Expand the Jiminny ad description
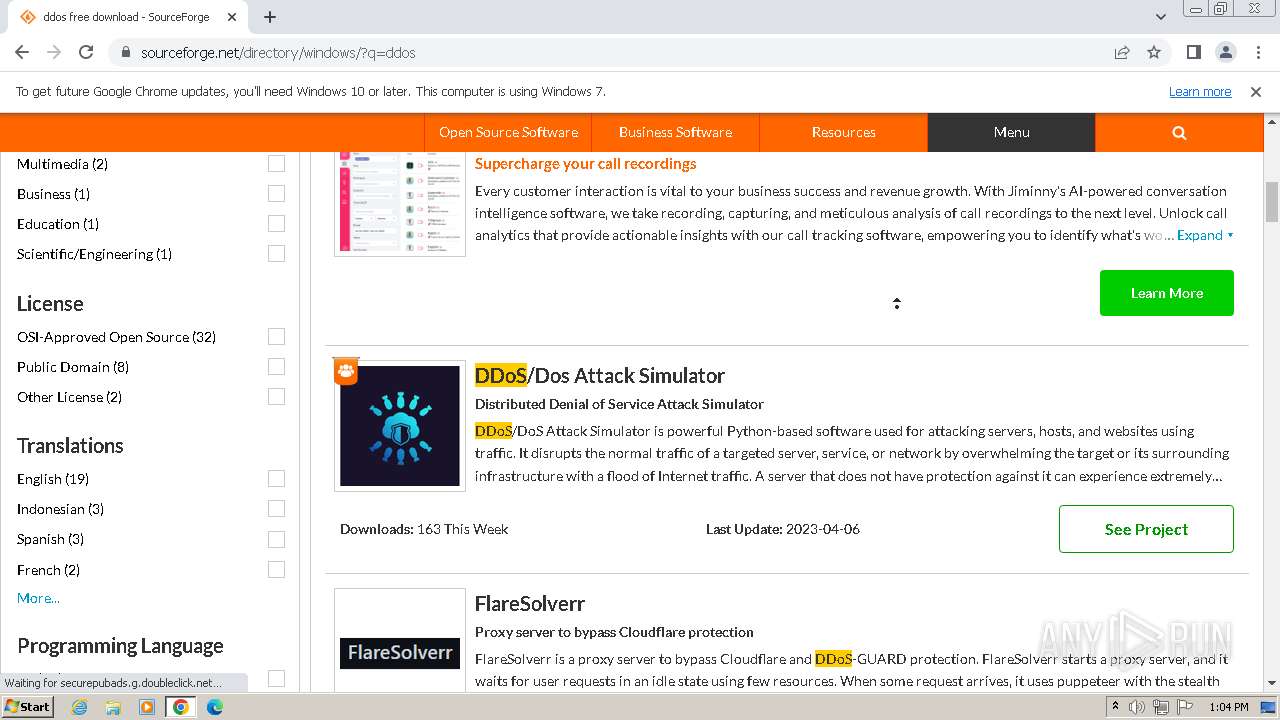This screenshot has width=1280, height=720. (1205, 235)
